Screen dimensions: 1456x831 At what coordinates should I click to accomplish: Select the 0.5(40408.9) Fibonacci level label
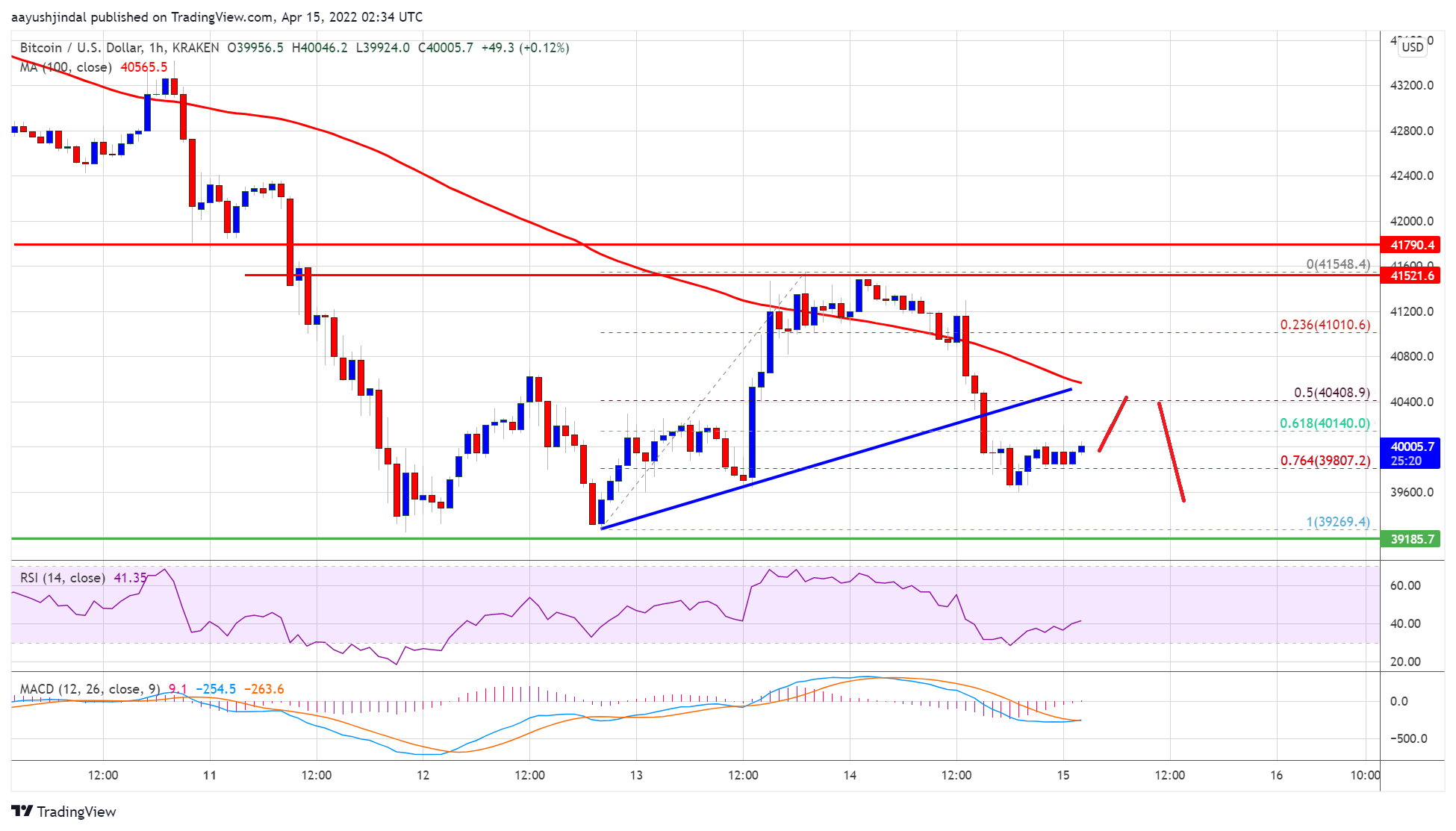tap(1331, 393)
